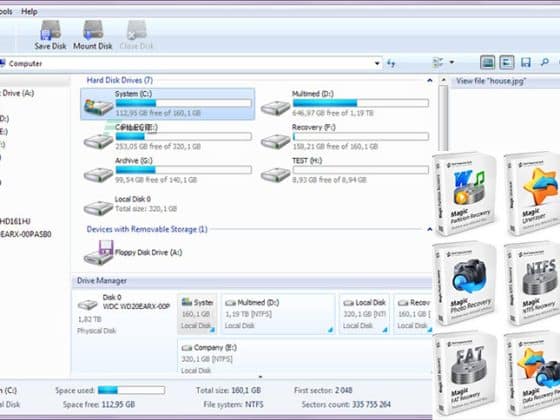The width and height of the screenshot is (560, 420).
Task: Click the Drive Manager panel header
Action: pos(252,281)
